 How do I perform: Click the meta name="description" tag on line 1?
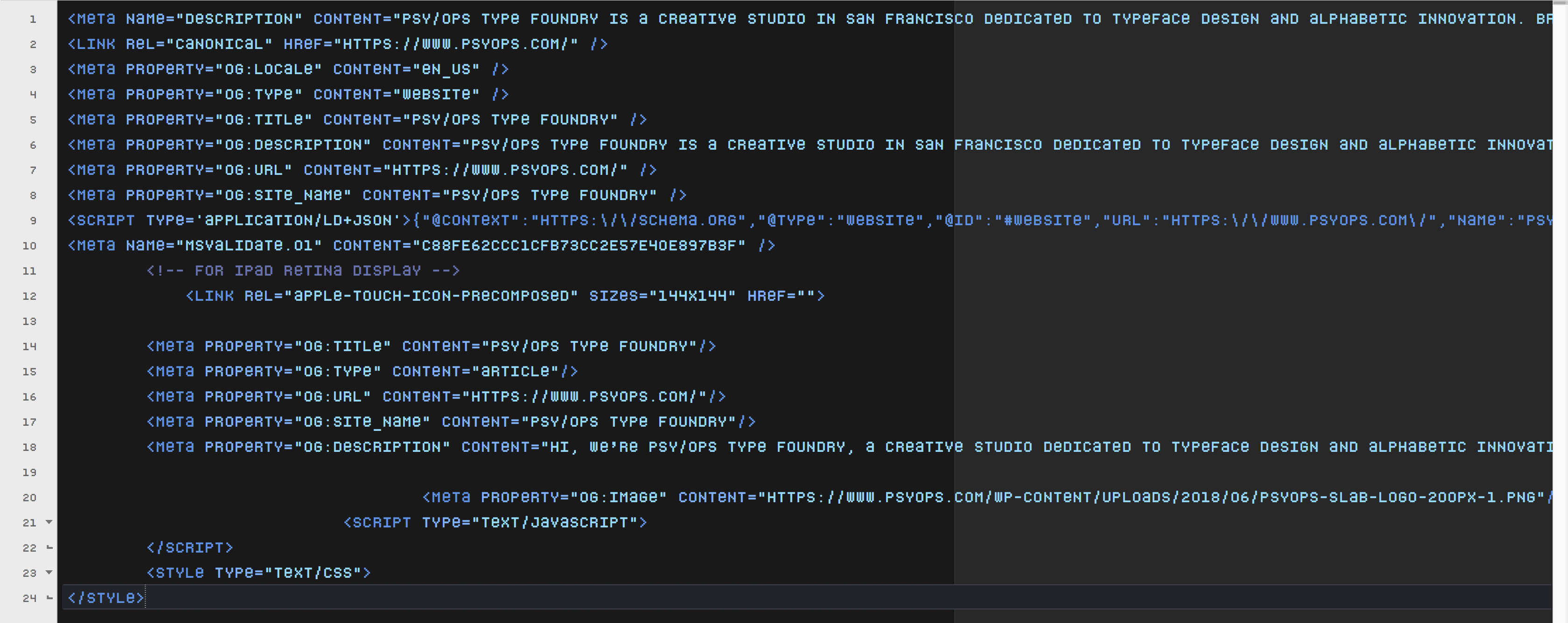click(810, 19)
